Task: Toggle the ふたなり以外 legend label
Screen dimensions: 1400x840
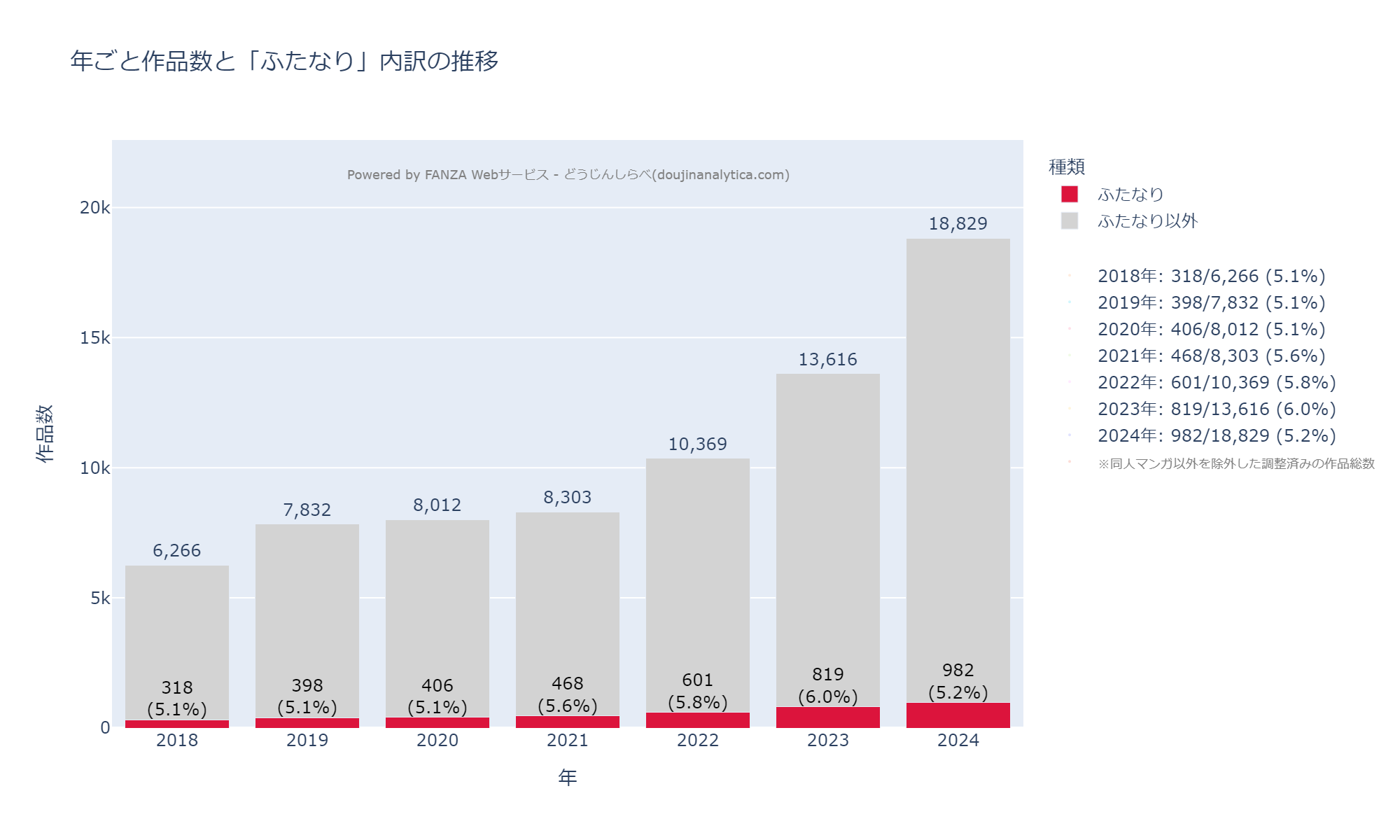Action: tap(1147, 220)
